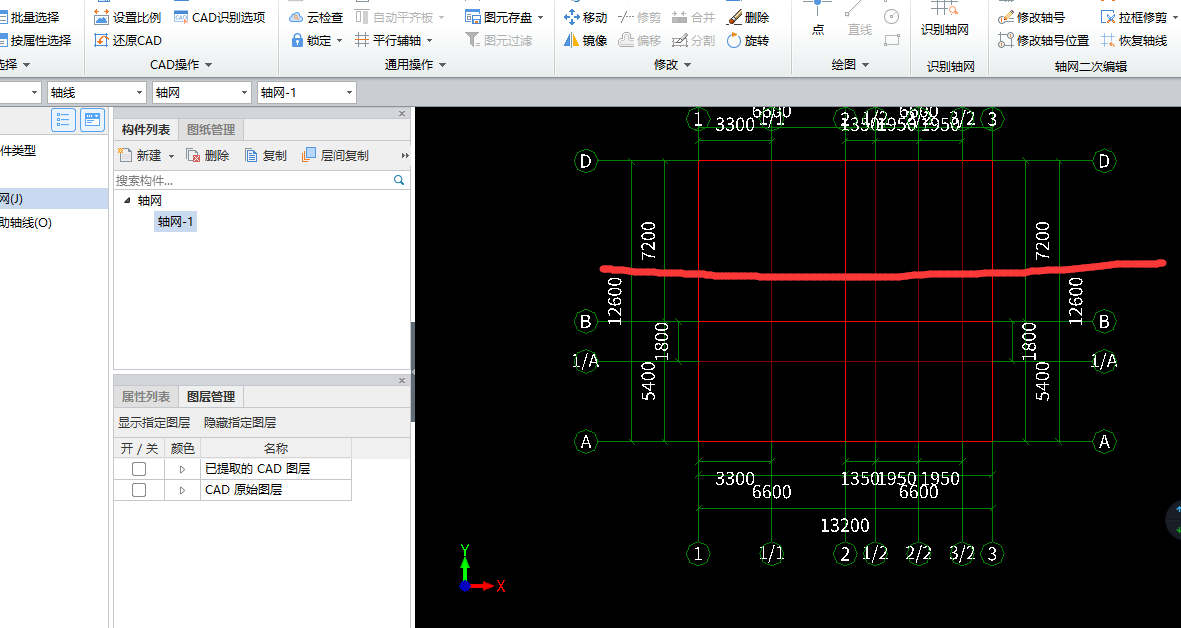The image size is (1181, 628).
Task: Select the 点 point drawing tool
Action: 818,19
